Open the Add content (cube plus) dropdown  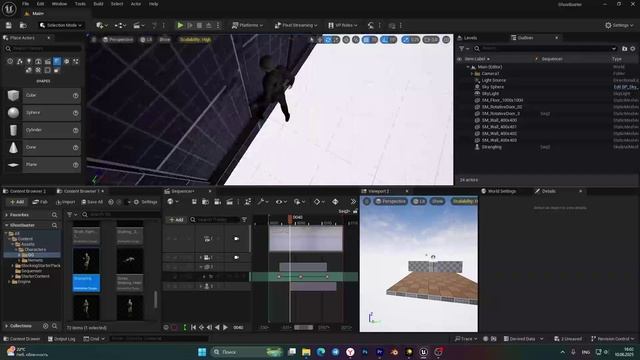[x=102, y=25]
